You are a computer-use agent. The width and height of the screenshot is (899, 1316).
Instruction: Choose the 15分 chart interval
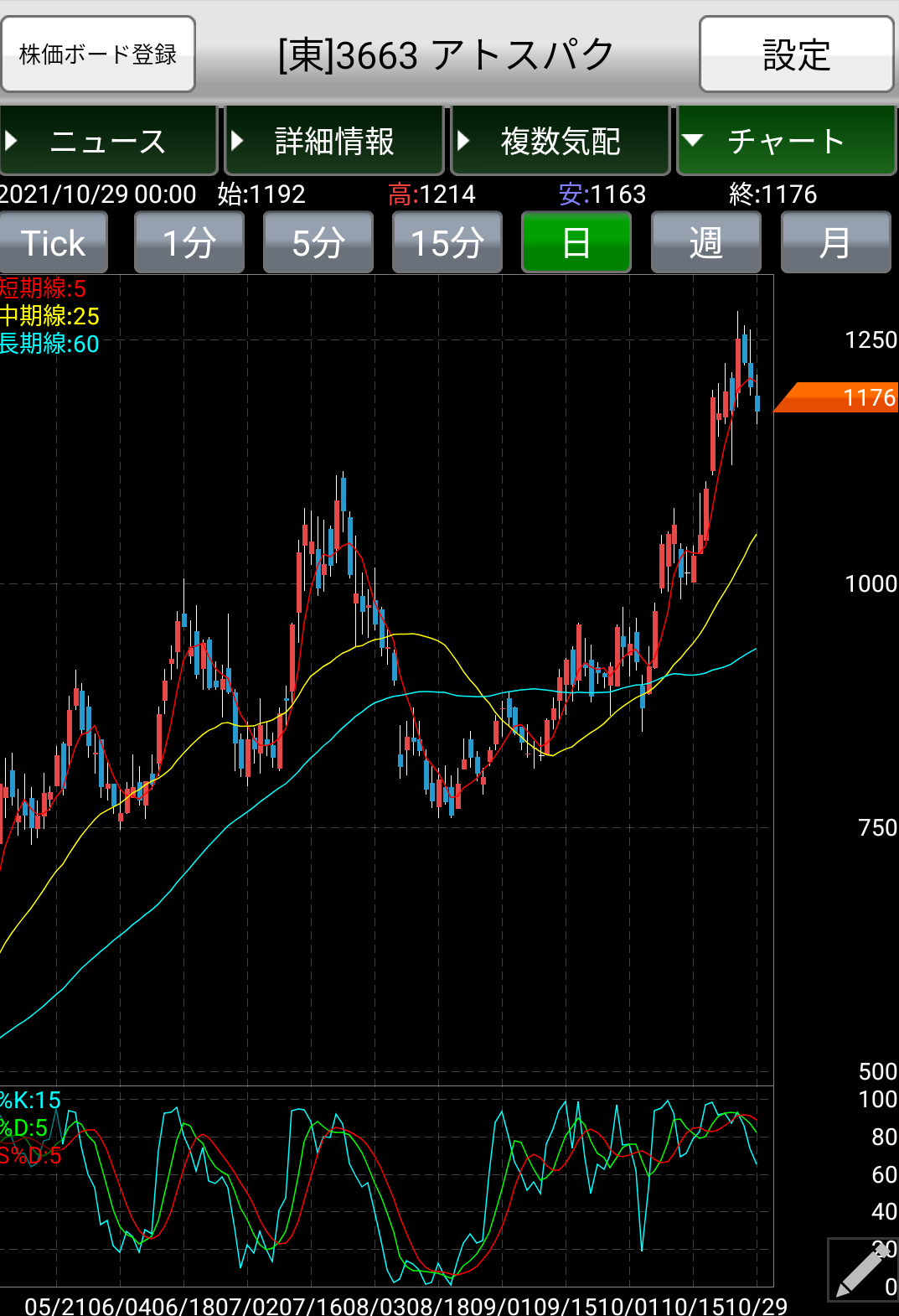[x=447, y=243]
